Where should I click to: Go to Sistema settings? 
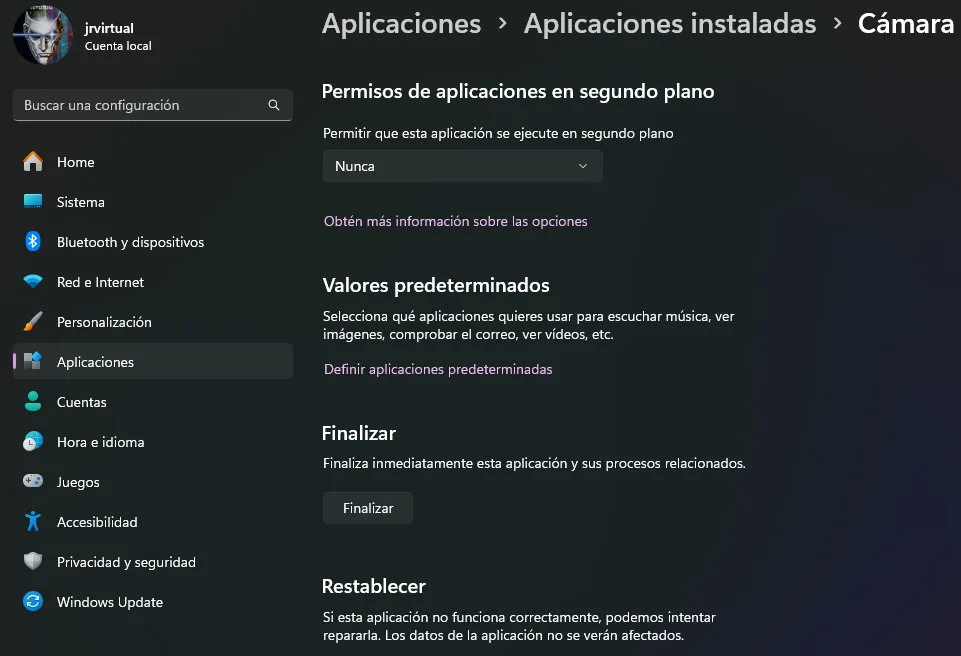(153, 202)
